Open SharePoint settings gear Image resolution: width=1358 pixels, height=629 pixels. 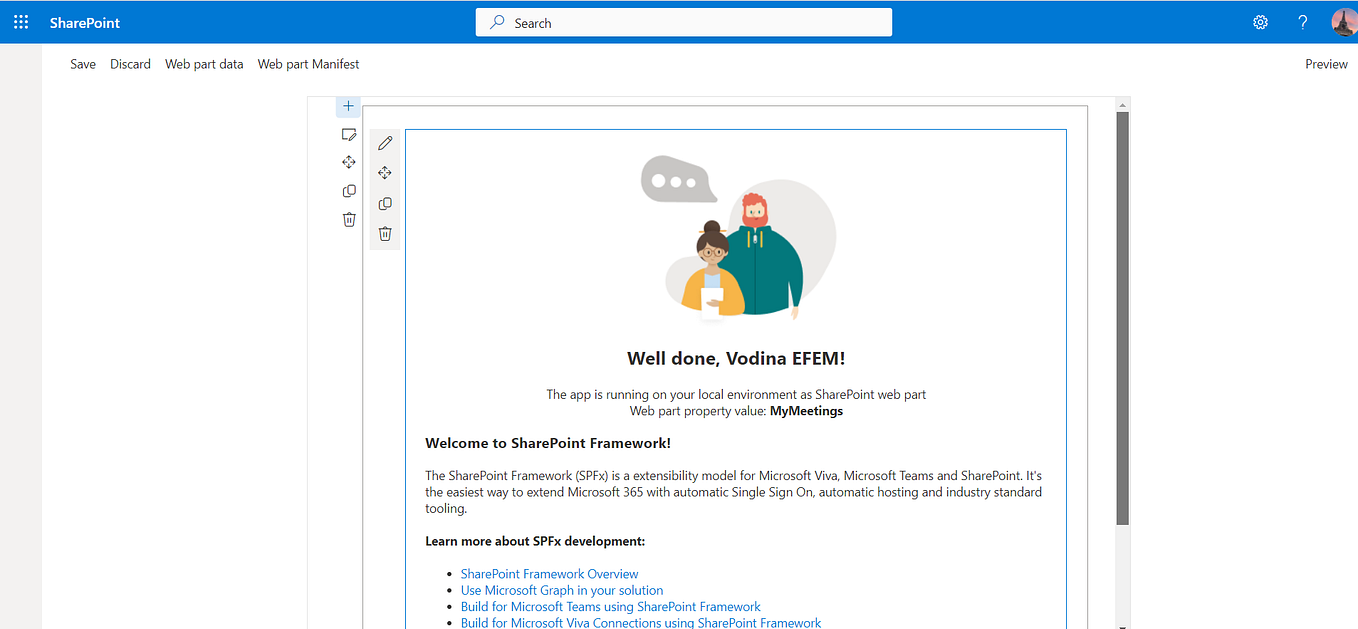(x=1260, y=21)
